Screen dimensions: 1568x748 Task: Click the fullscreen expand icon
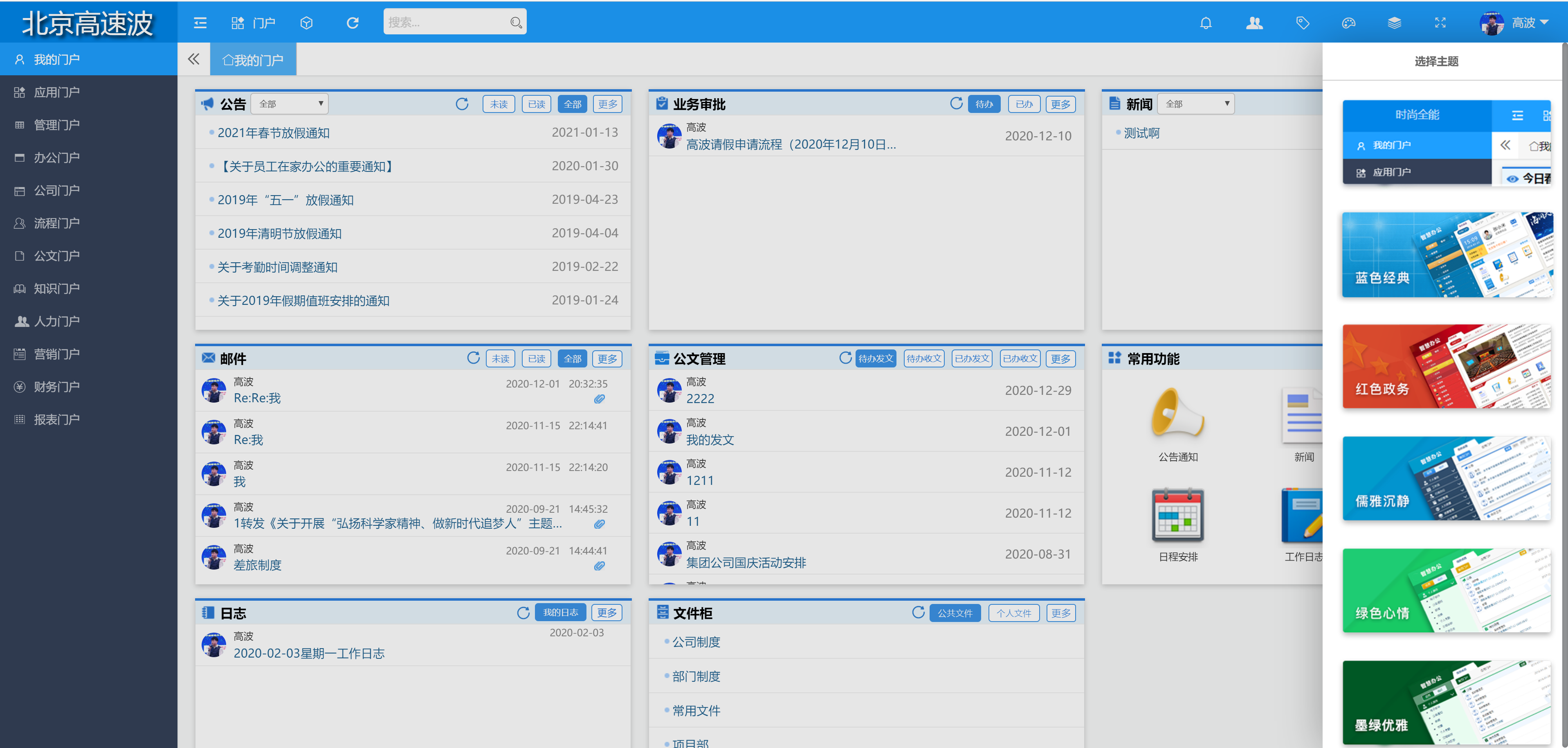point(1440,23)
